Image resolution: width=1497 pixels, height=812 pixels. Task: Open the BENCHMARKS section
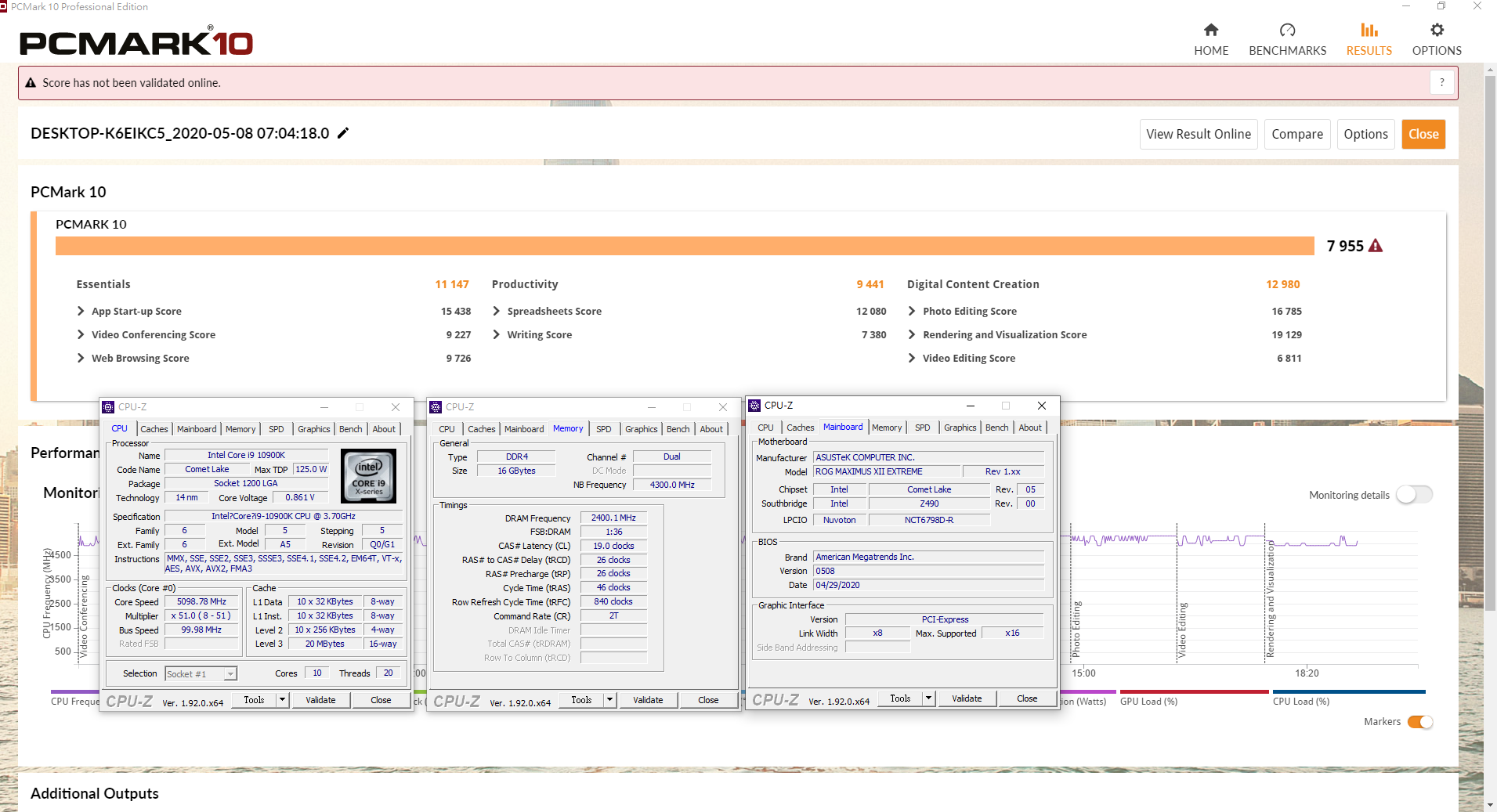[x=1287, y=39]
